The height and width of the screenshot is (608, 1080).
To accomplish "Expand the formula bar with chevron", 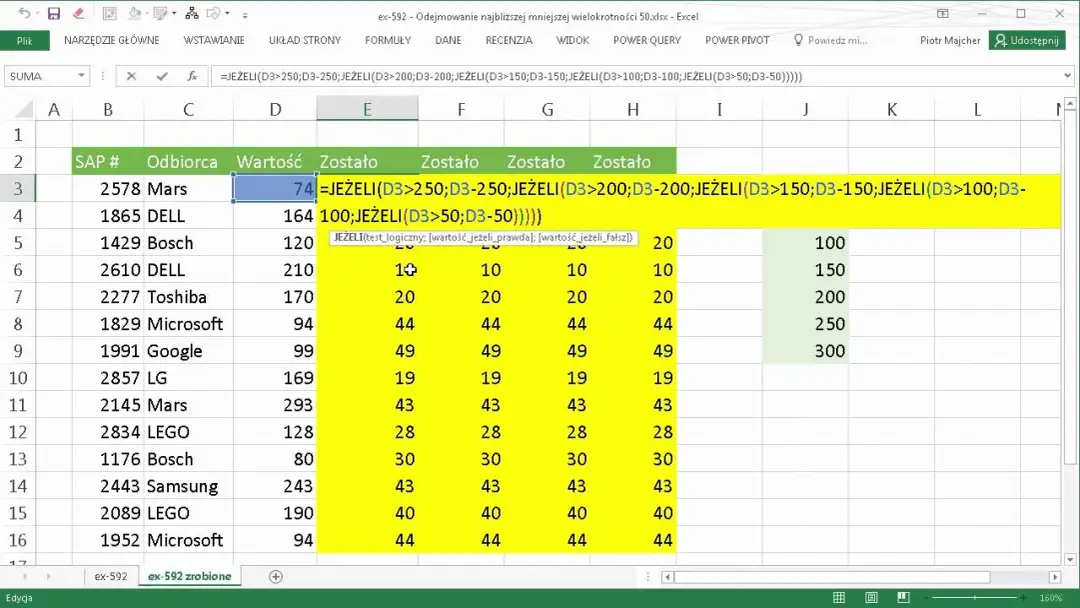I will point(1067,76).
